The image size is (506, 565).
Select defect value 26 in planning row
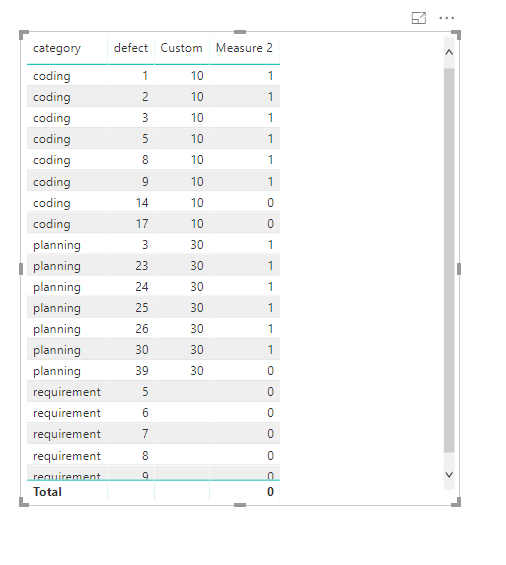pos(142,329)
